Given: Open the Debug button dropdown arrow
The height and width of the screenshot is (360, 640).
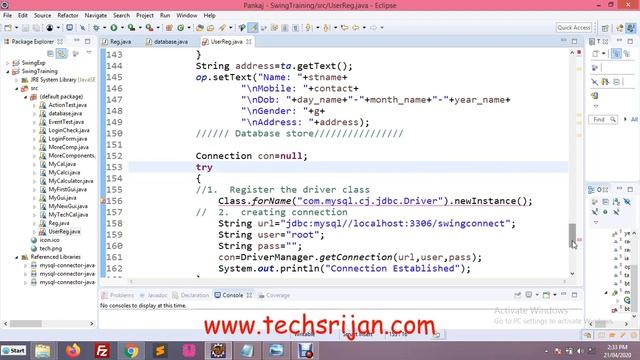Looking at the screenshot, I should [x=104, y=28].
